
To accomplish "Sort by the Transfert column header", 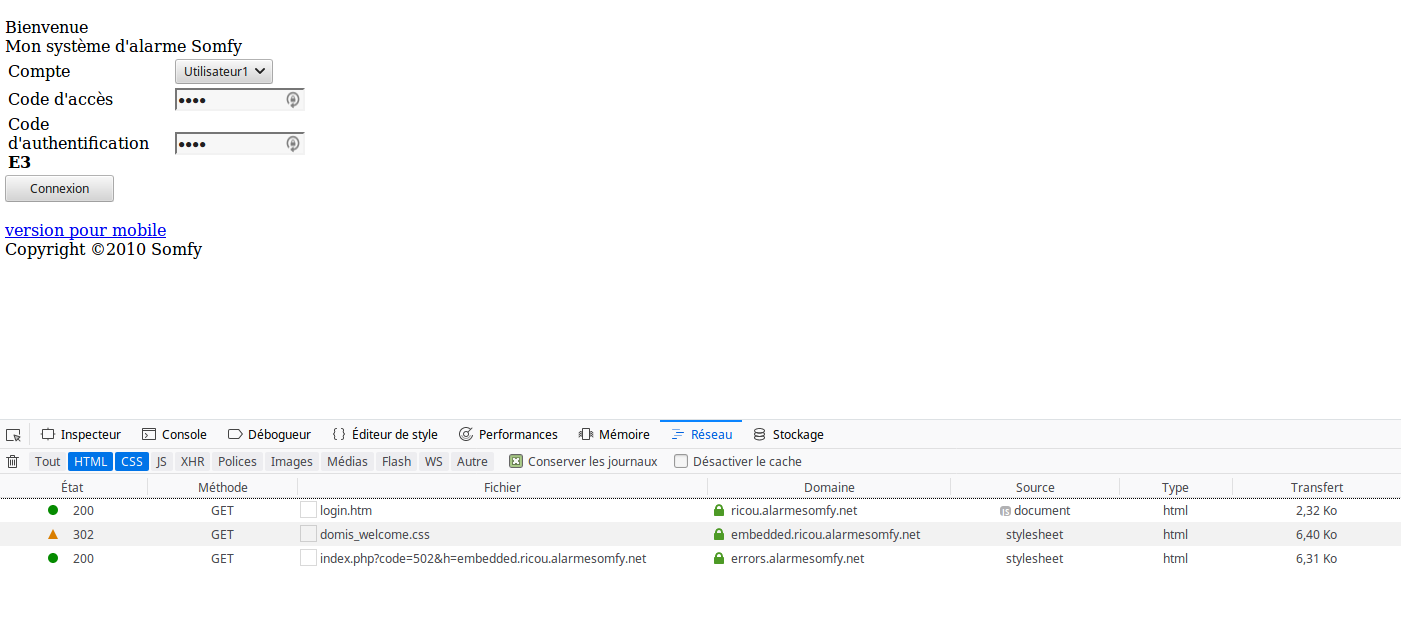I will click(1316, 487).
